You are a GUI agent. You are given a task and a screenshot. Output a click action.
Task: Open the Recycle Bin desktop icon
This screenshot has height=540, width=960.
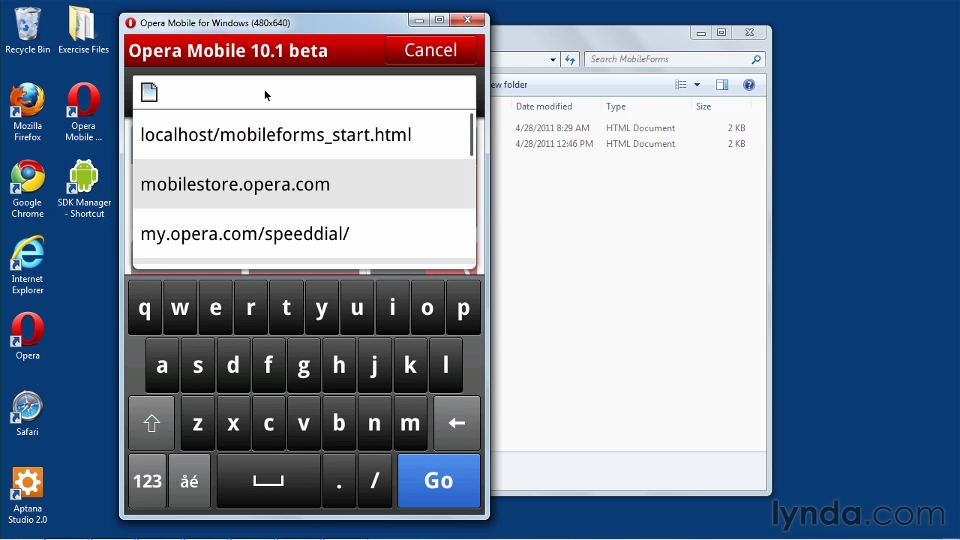point(27,29)
